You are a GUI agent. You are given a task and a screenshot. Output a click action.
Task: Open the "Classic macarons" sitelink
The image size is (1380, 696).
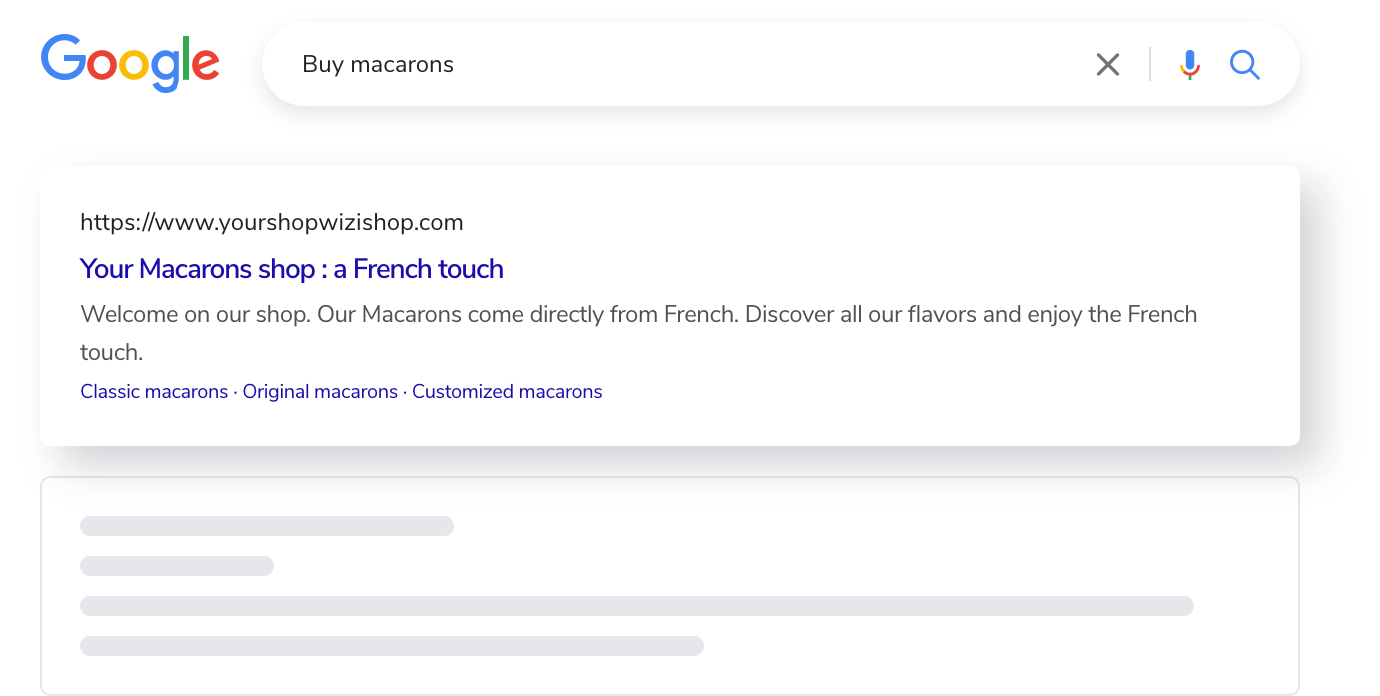coord(154,392)
